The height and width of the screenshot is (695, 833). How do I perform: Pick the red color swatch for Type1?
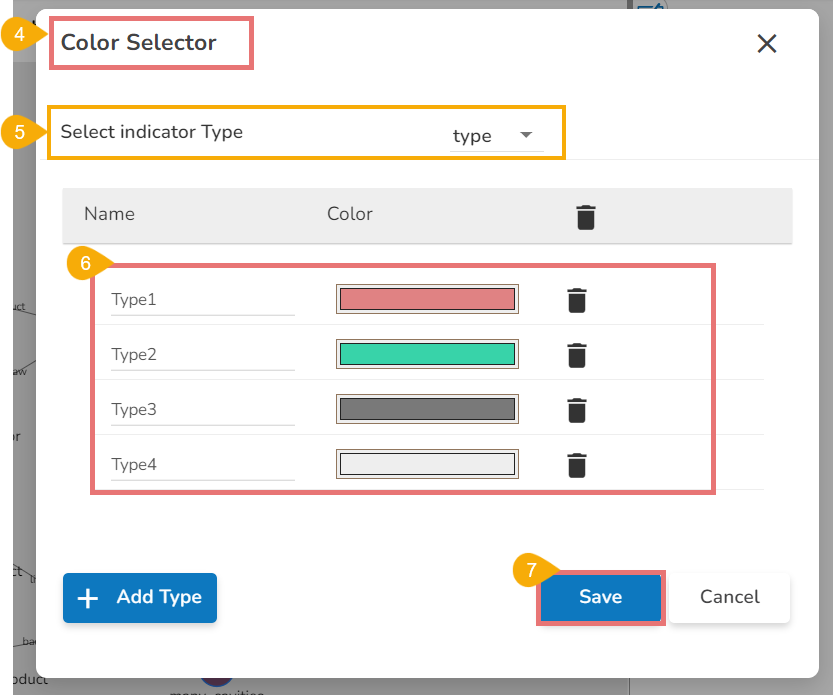tap(427, 299)
